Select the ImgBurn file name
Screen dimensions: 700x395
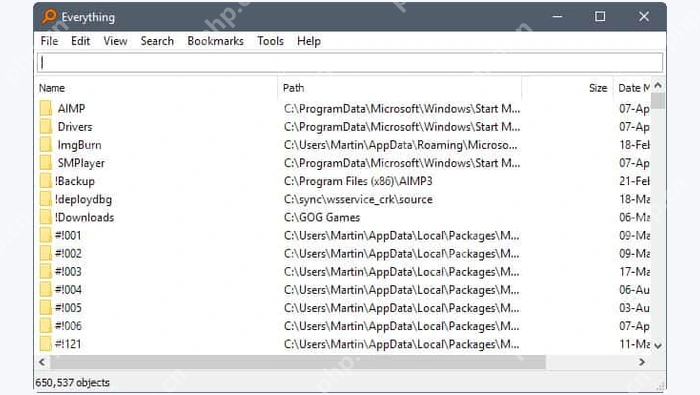pos(79,145)
